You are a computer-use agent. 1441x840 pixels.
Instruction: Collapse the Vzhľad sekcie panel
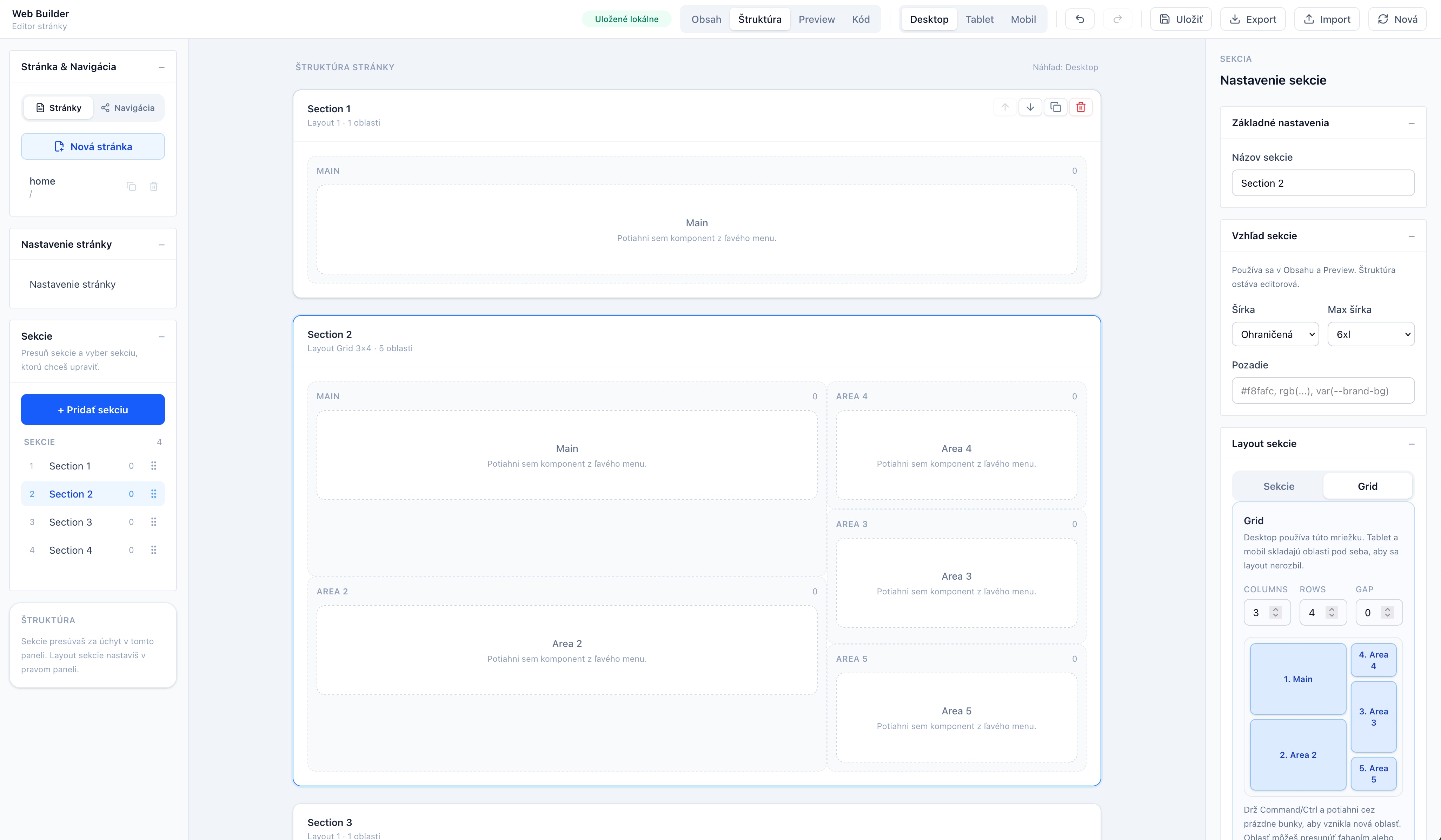tap(1411, 236)
